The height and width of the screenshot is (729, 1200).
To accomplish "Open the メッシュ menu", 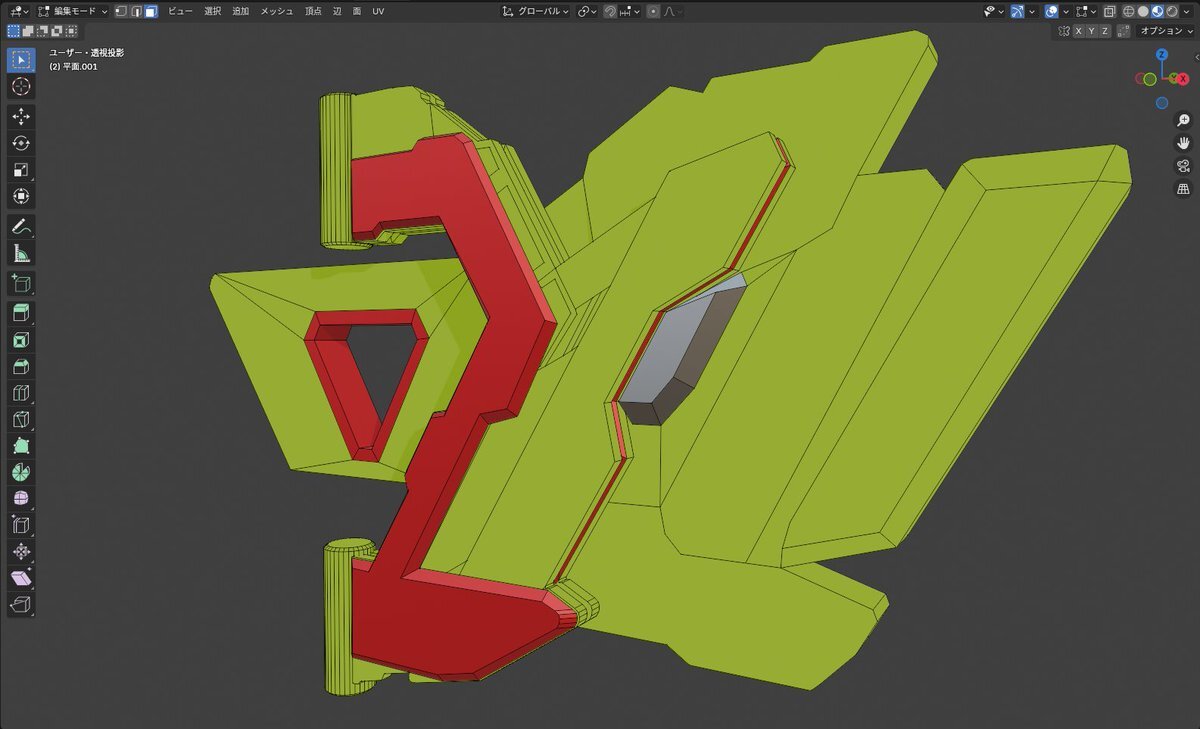I will tap(277, 11).
